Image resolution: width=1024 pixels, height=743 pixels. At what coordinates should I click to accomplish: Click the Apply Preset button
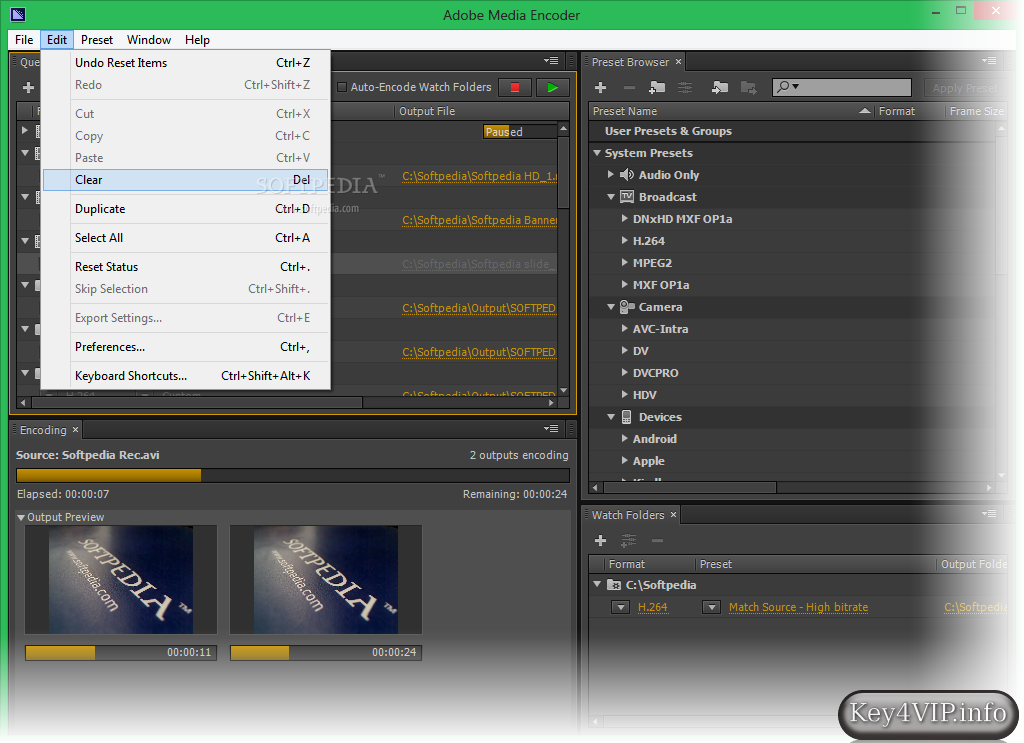(x=964, y=87)
